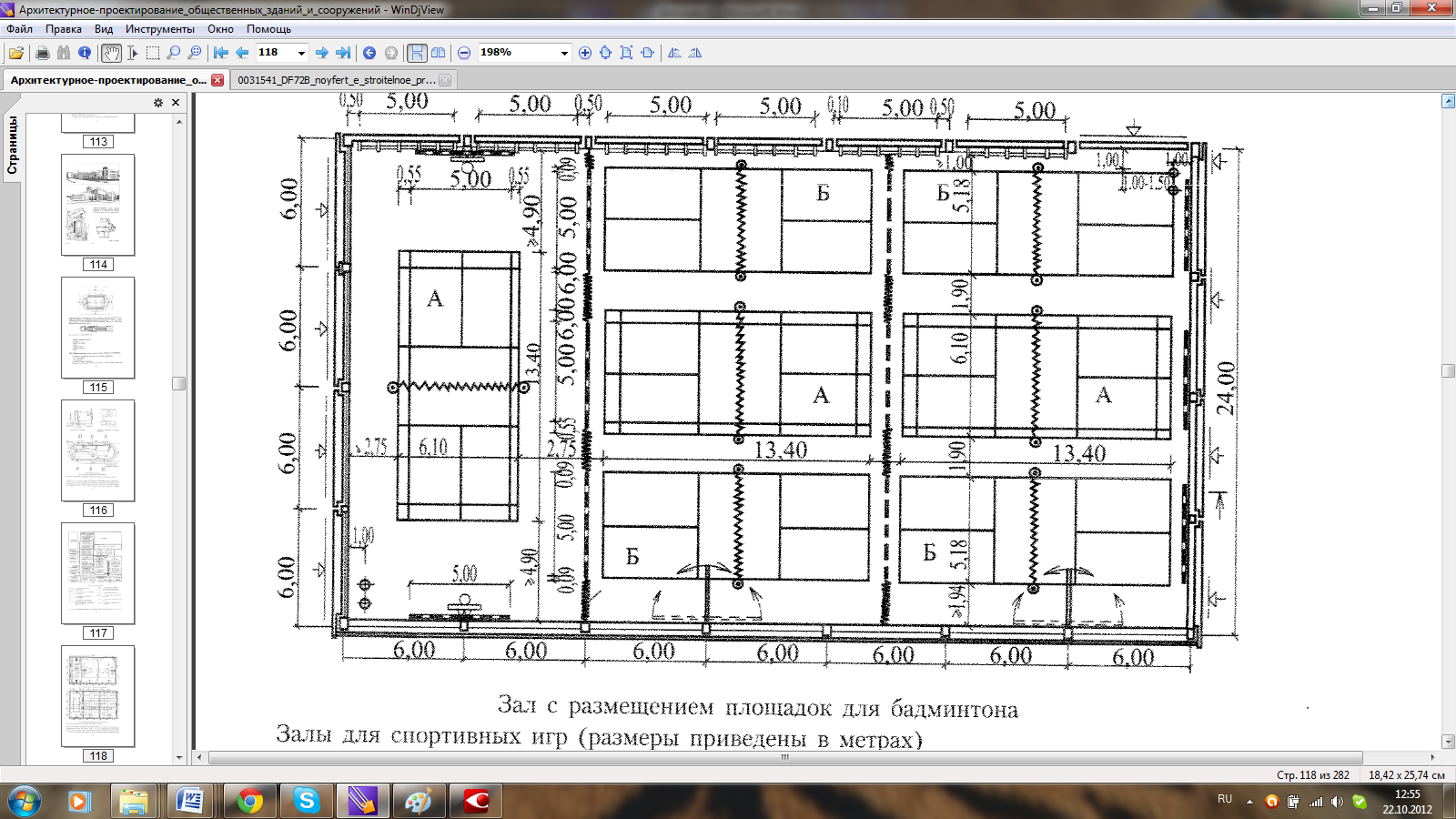Click the Open file folder icon
Image resolution: width=1456 pixels, height=819 pixels.
16,53
